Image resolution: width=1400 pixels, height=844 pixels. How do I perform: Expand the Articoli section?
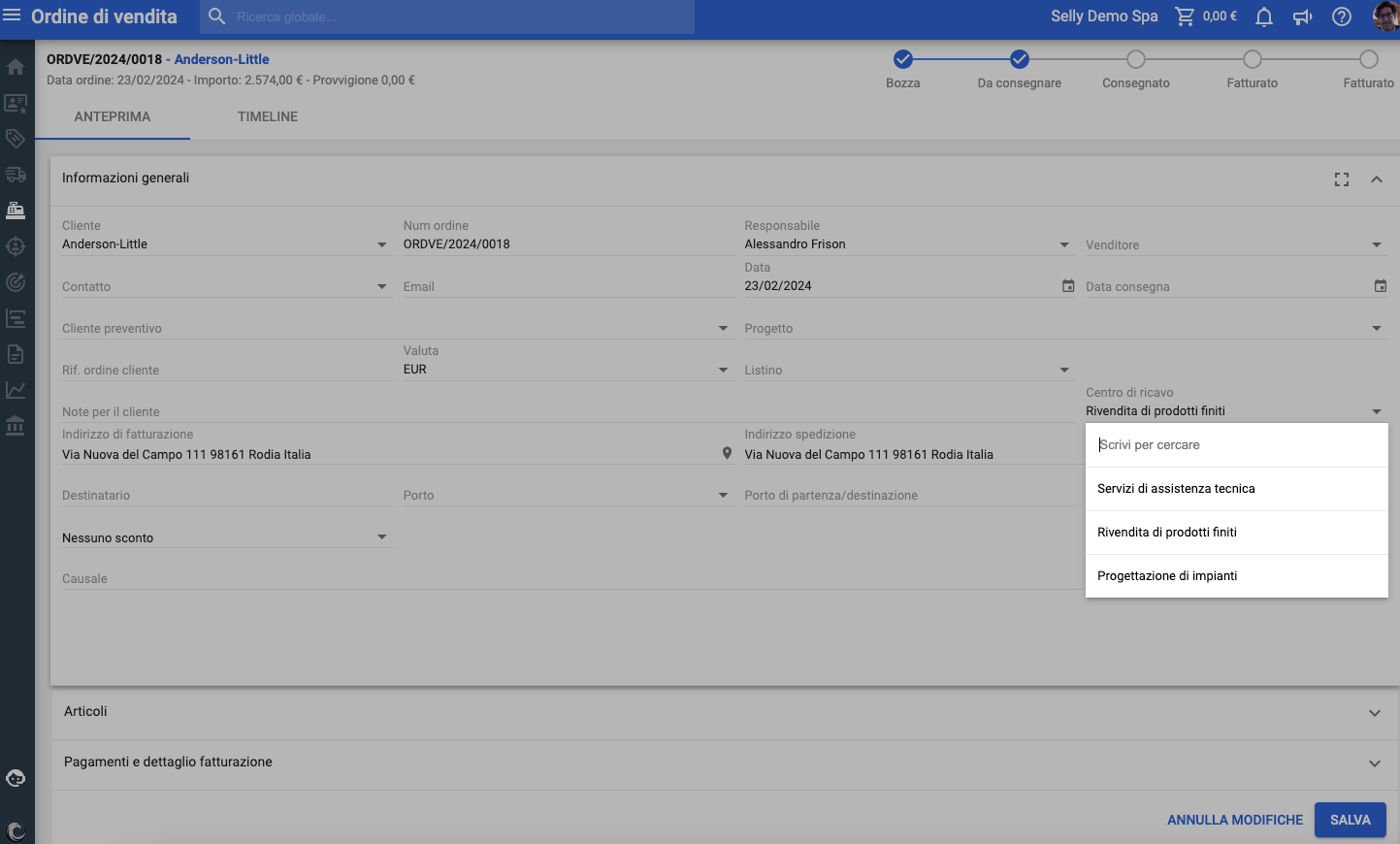pos(1374,713)
